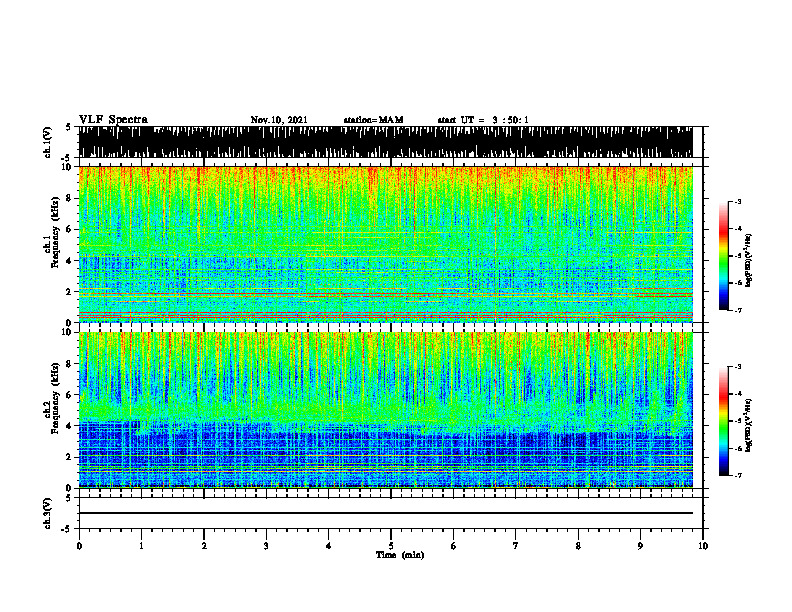
Task: Click time axis tick label "0"
Action: tap(79, 546)
